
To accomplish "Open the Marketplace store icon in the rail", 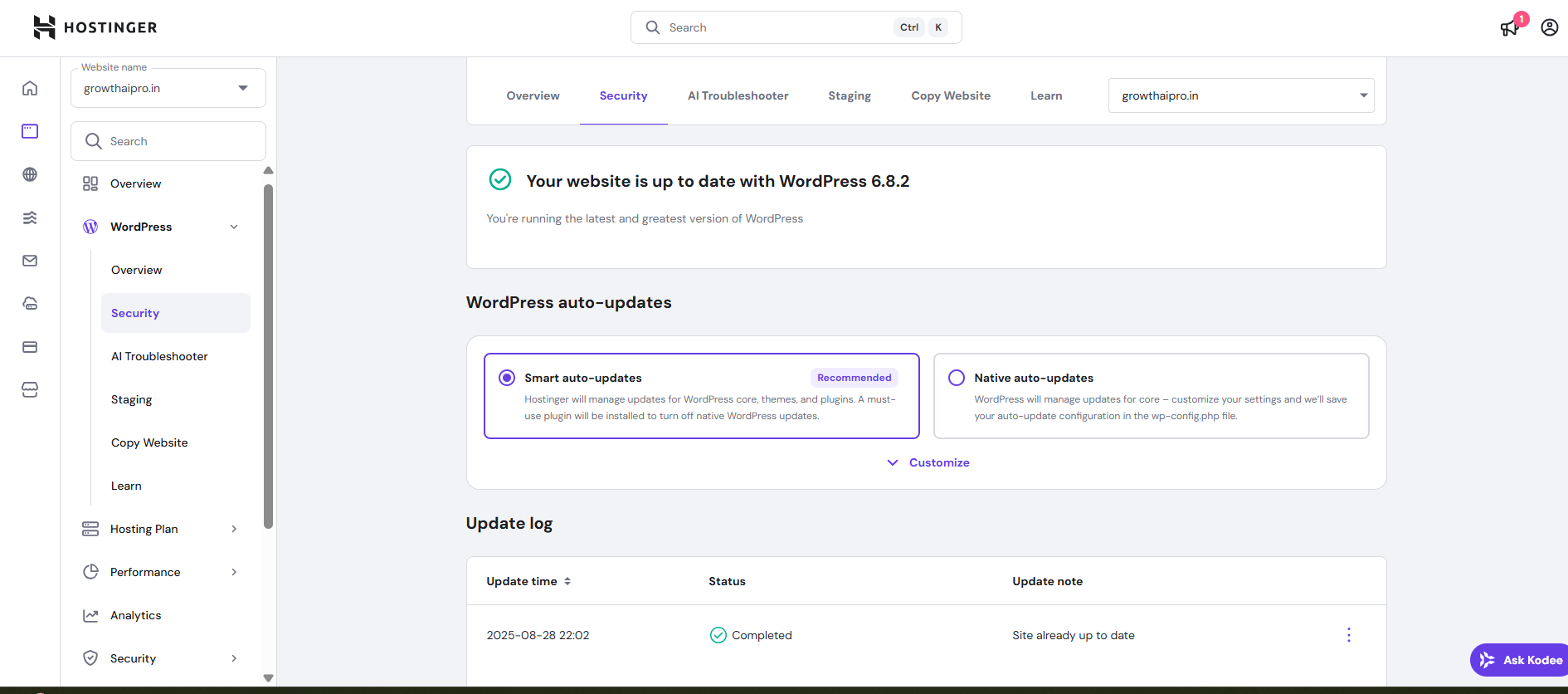I will [30, 390].
